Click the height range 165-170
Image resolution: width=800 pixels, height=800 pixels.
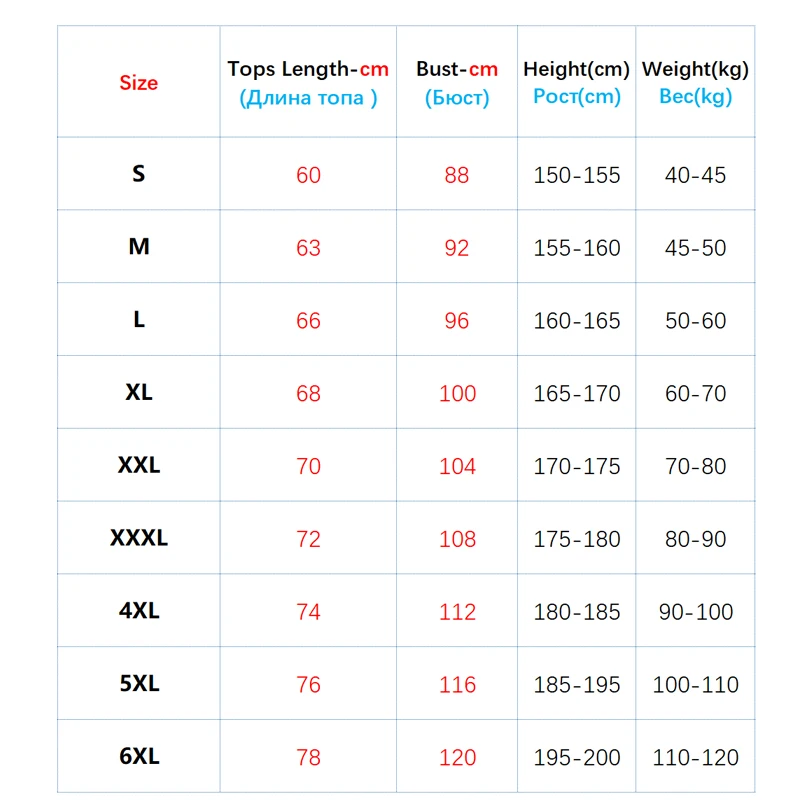point(577,394)
